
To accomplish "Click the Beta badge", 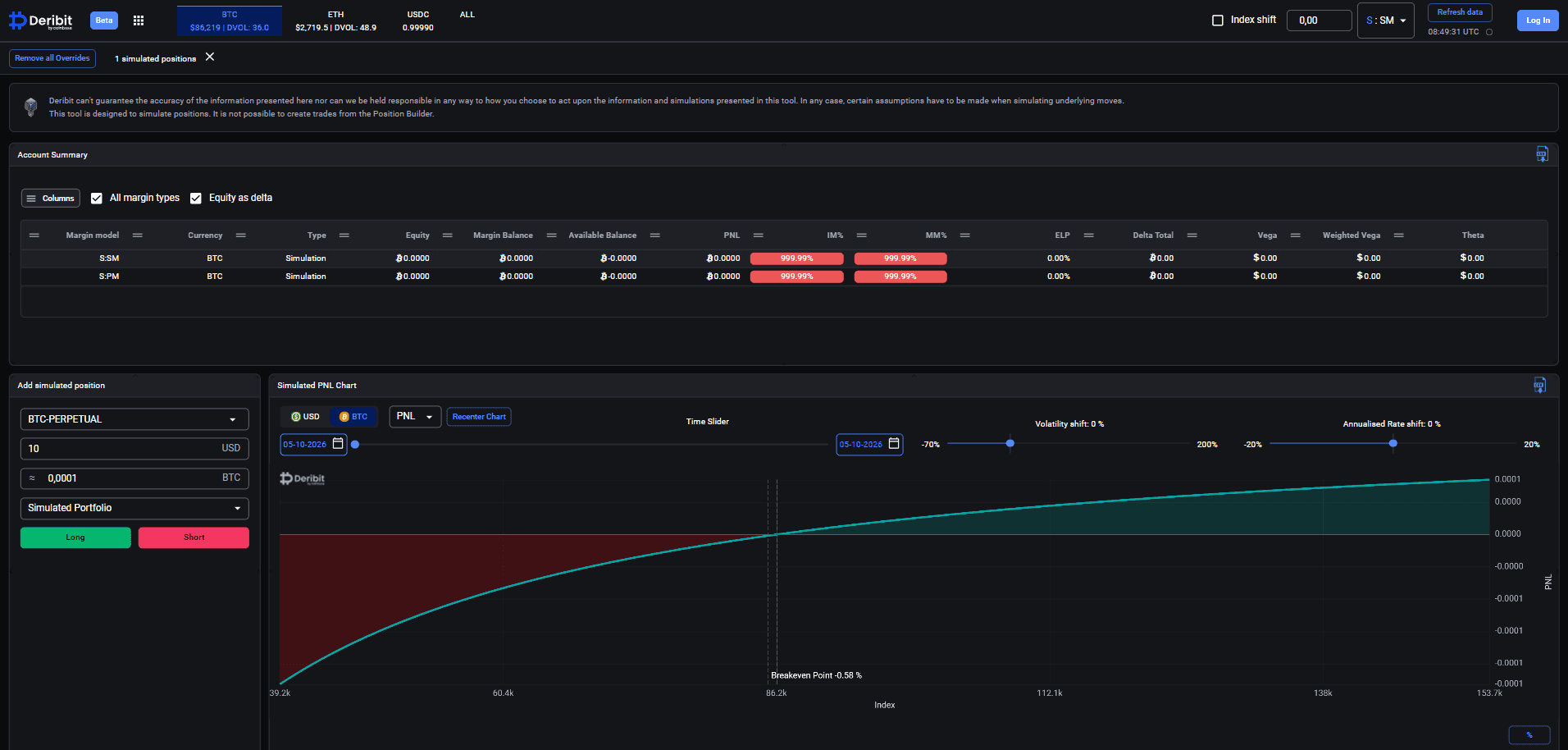I will [x=104, y=21].
